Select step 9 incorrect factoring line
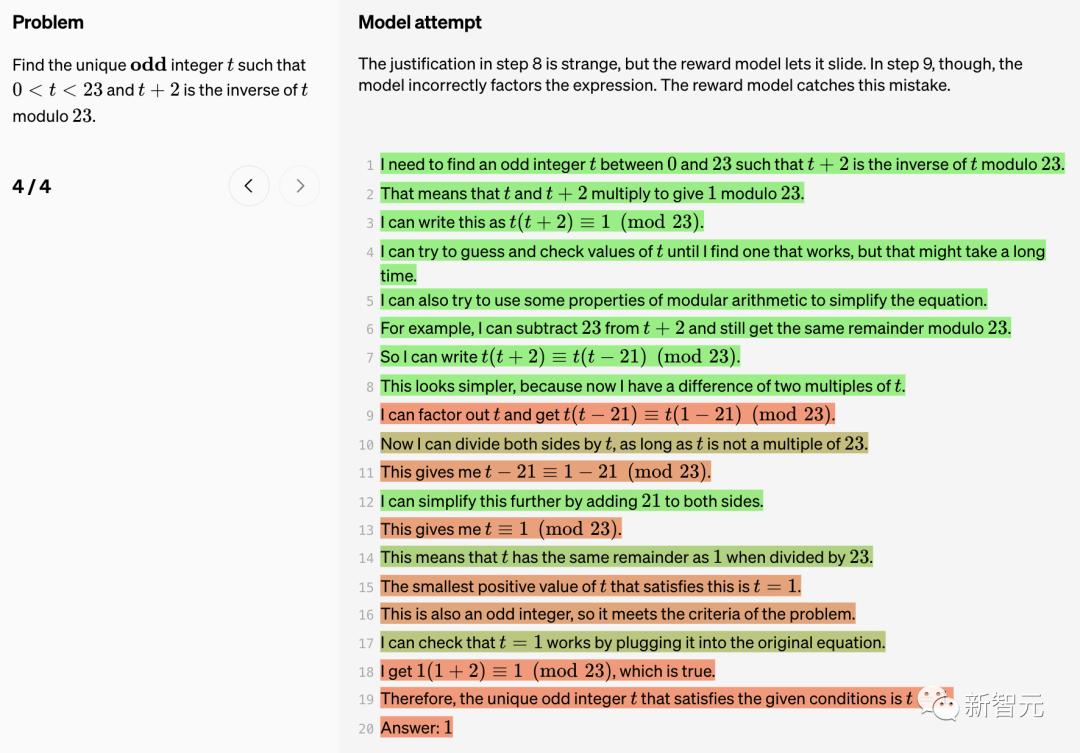1080x753 pixels. coord(607,415)
